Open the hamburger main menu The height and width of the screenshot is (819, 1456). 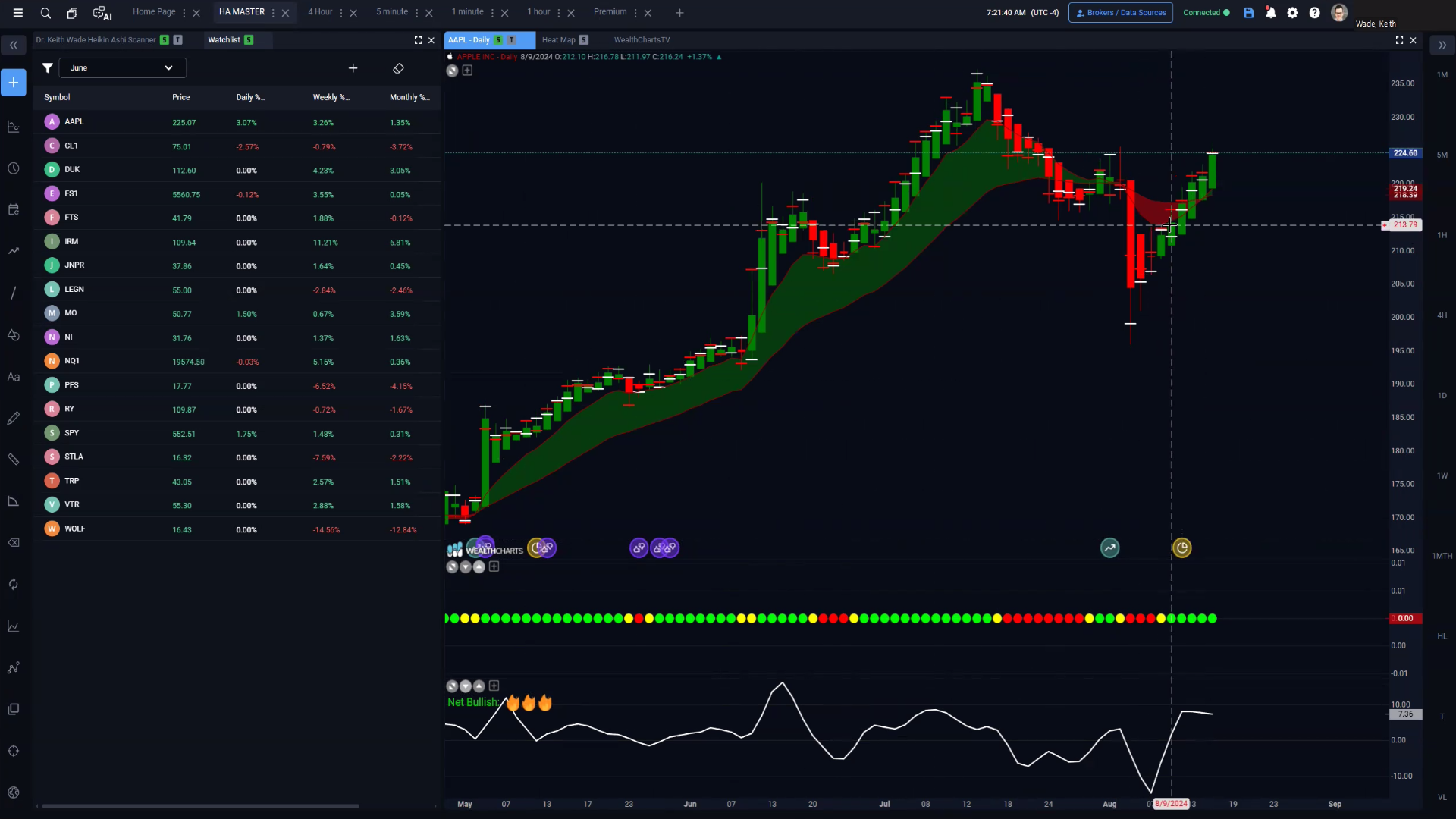point(18,13)
